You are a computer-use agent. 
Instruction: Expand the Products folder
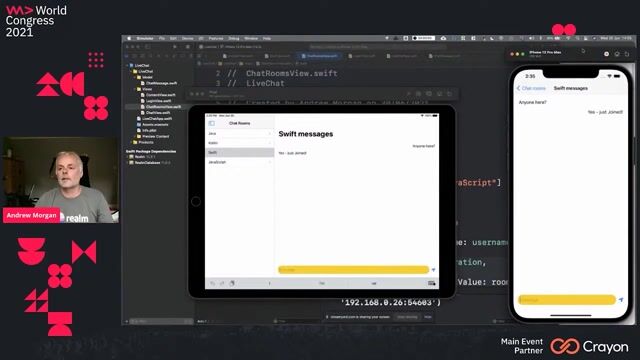point(131,142)
